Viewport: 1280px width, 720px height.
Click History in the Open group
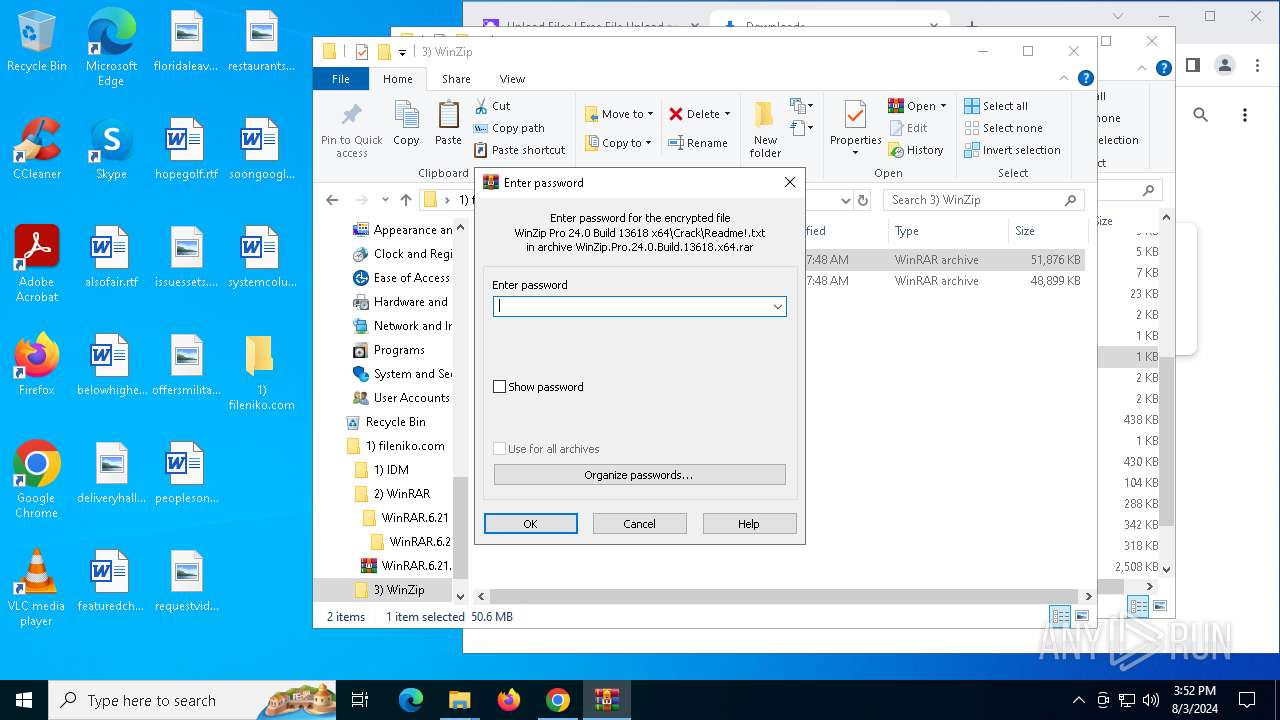(x=915, y=150)
